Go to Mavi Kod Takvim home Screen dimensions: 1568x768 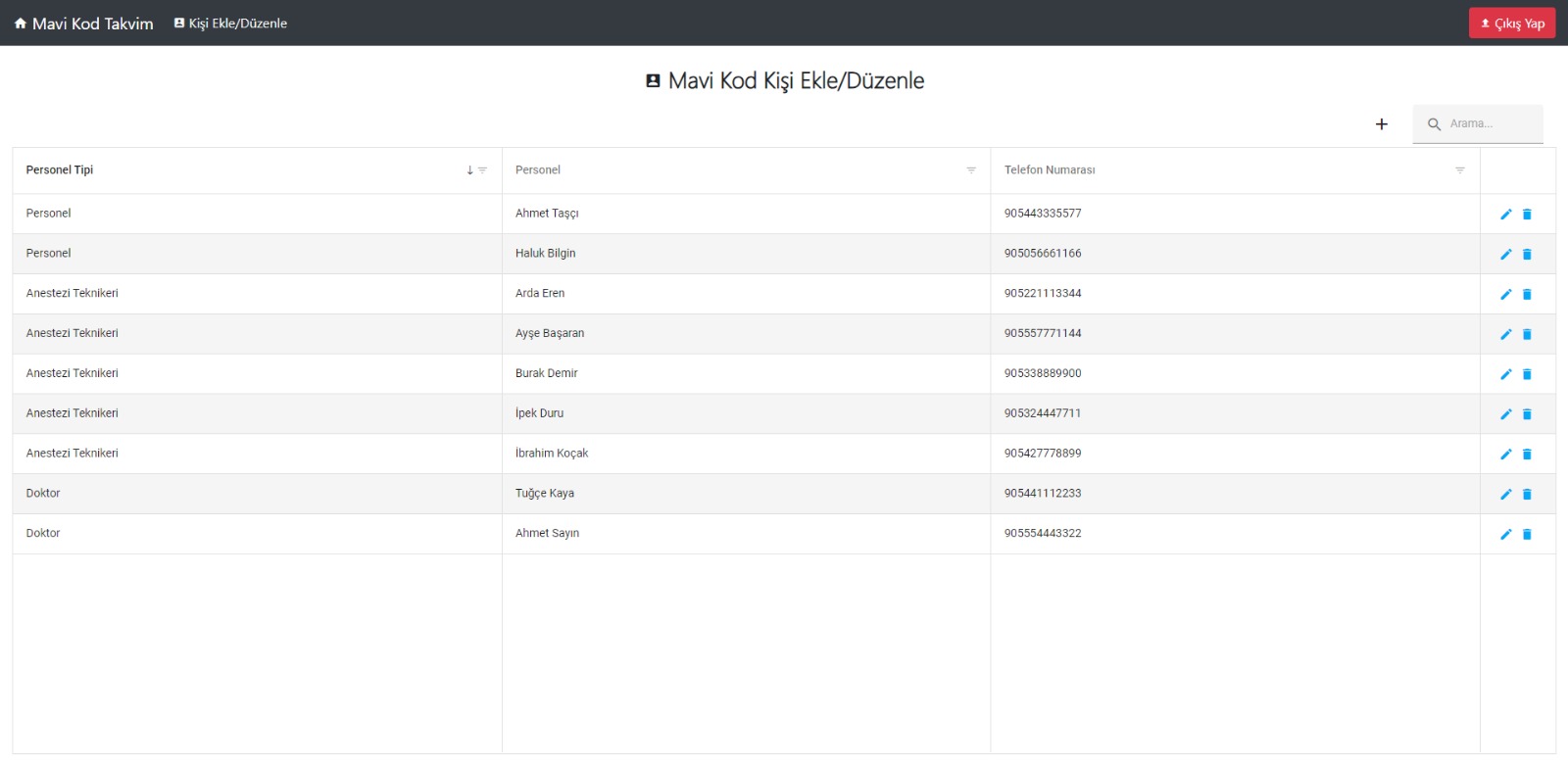click(x=84, y=24)
